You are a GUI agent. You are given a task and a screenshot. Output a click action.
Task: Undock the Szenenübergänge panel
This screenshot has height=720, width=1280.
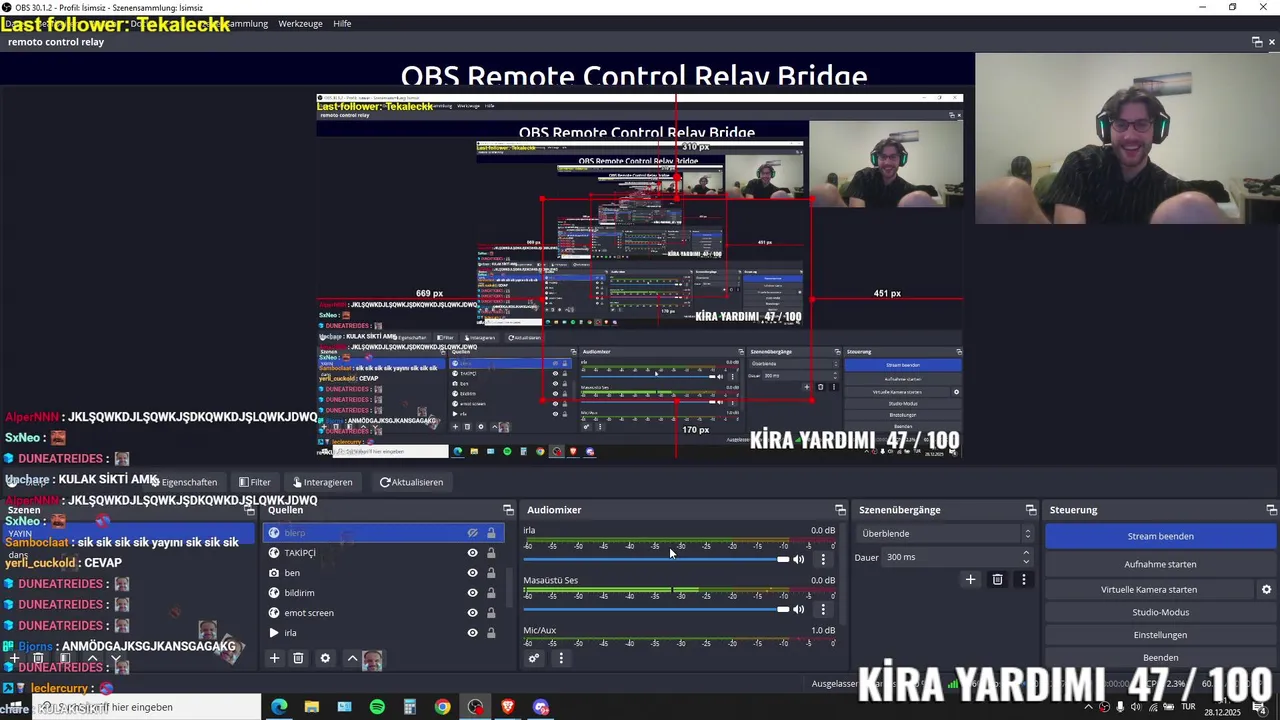[1031, 510]
